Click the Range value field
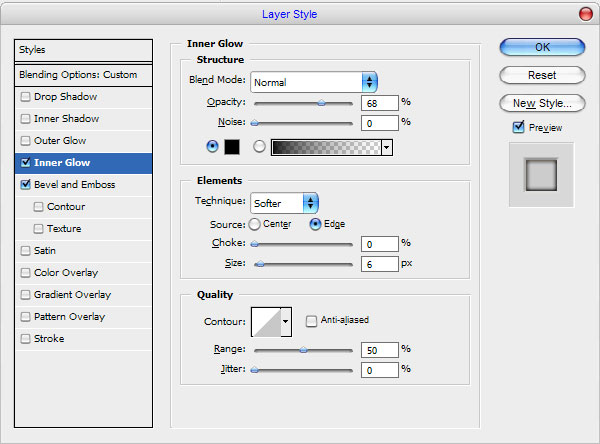Screen dimensions: 600x444 (x=380, y=350)
